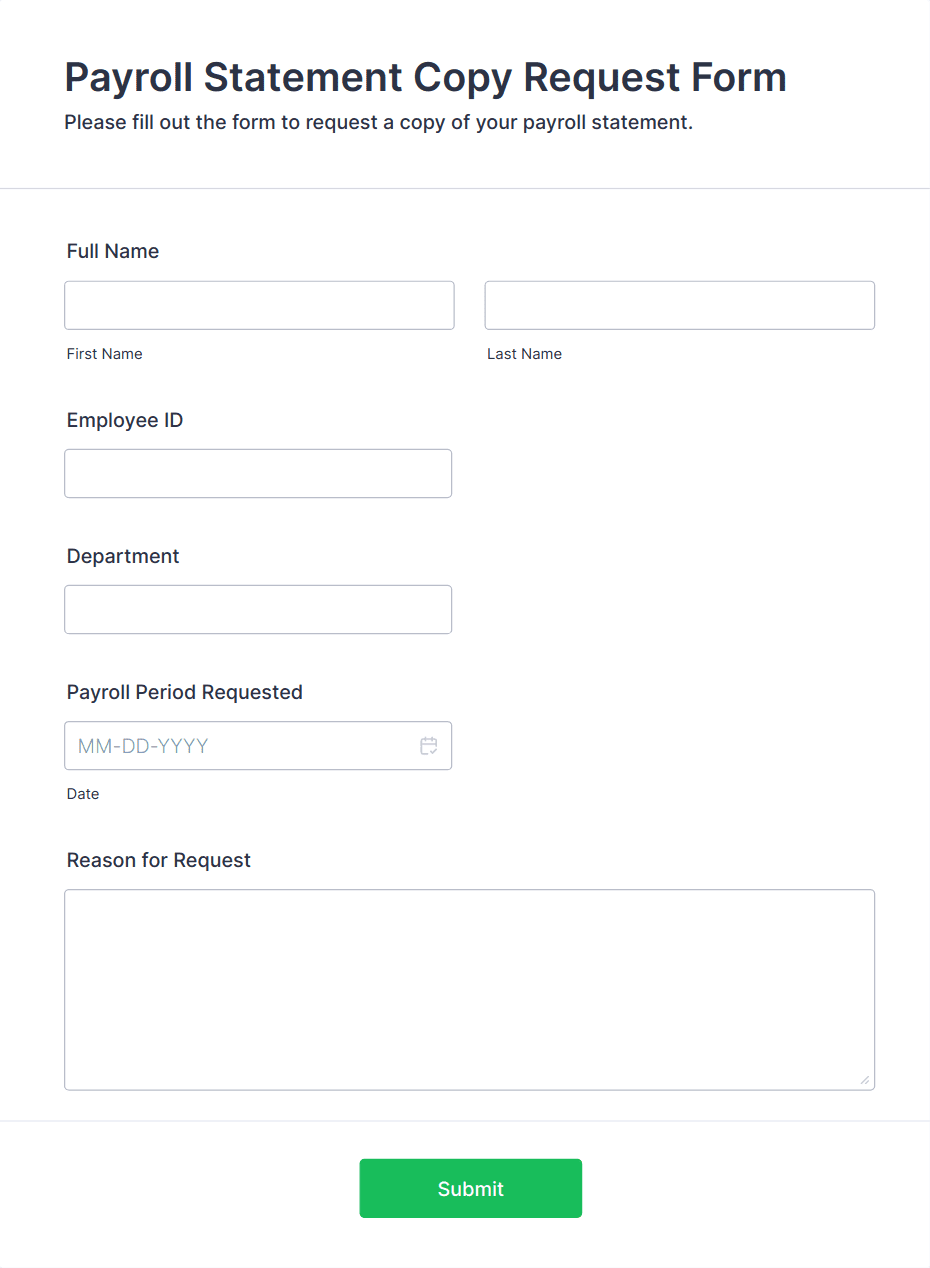Click the Department label

coord(122,556)
